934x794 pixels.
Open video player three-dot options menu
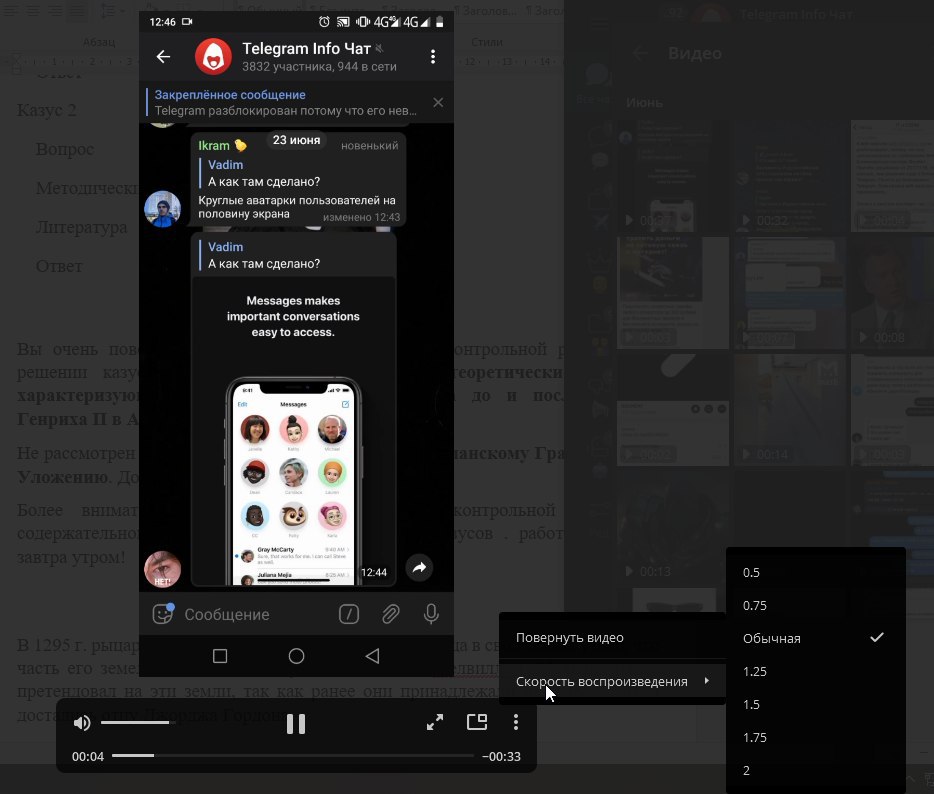point(516,722)
